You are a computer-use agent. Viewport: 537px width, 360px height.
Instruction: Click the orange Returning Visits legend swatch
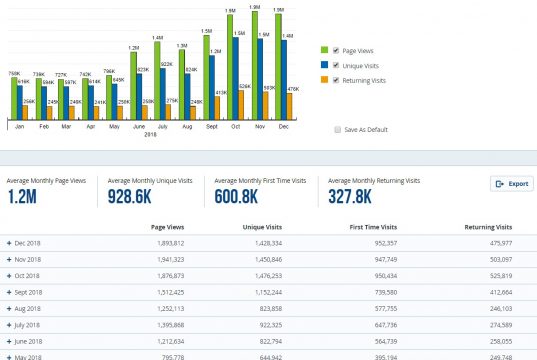(324, 80)
